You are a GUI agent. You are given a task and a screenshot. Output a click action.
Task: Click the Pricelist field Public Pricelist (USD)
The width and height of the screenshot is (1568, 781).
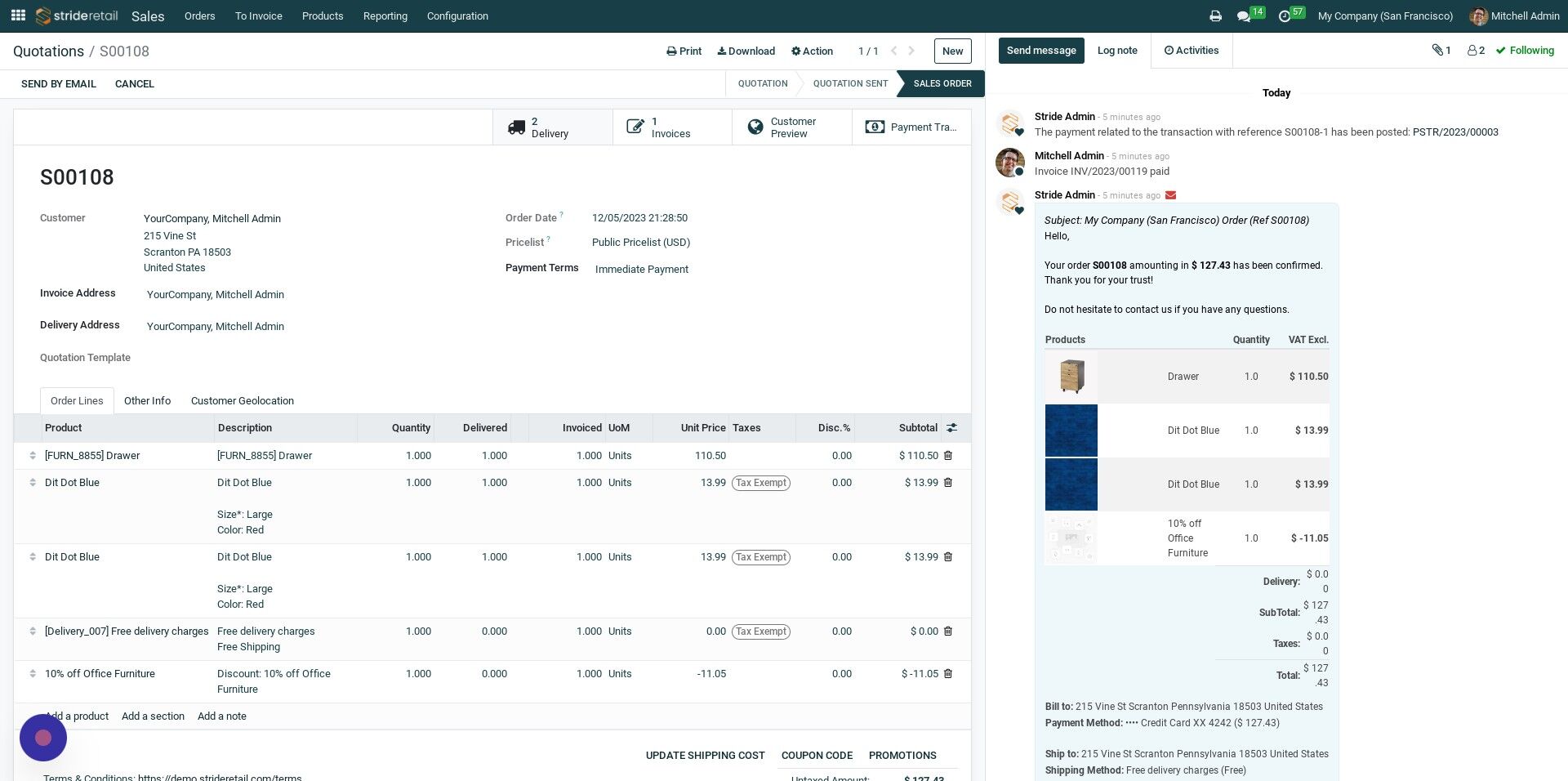point(641,243)
